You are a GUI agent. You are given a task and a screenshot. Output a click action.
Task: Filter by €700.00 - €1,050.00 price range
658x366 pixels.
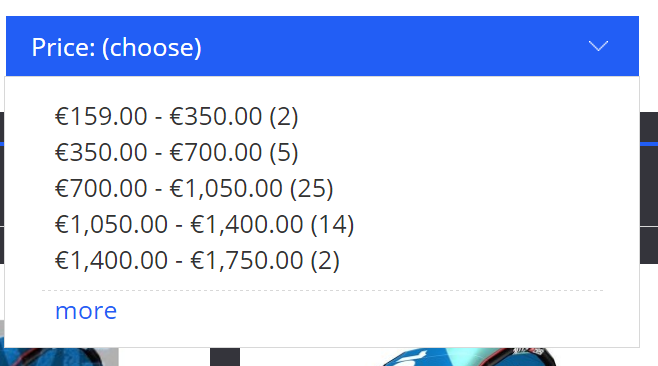pyautogui.click(x=194, y=188)
